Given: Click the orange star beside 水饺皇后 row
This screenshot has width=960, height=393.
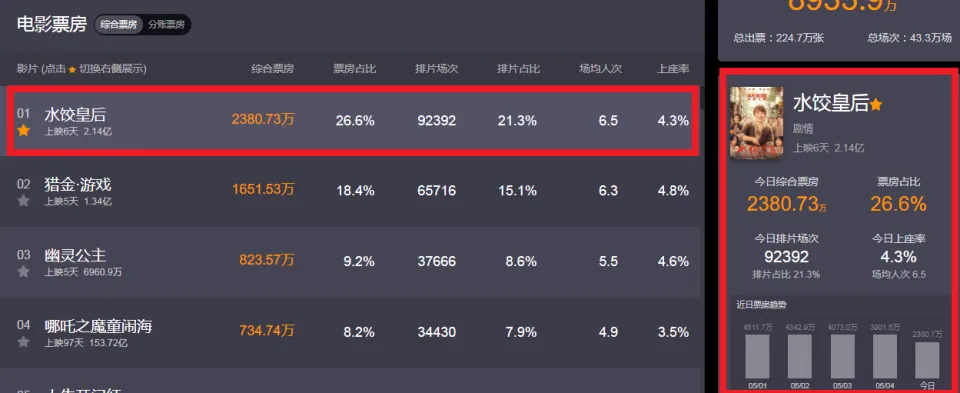Looking at the screenshot, I should (x=23, y=130).
